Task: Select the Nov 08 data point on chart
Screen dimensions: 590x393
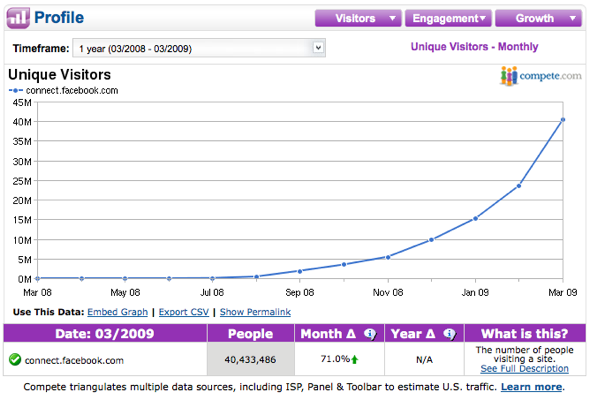Action: [388, 257]
